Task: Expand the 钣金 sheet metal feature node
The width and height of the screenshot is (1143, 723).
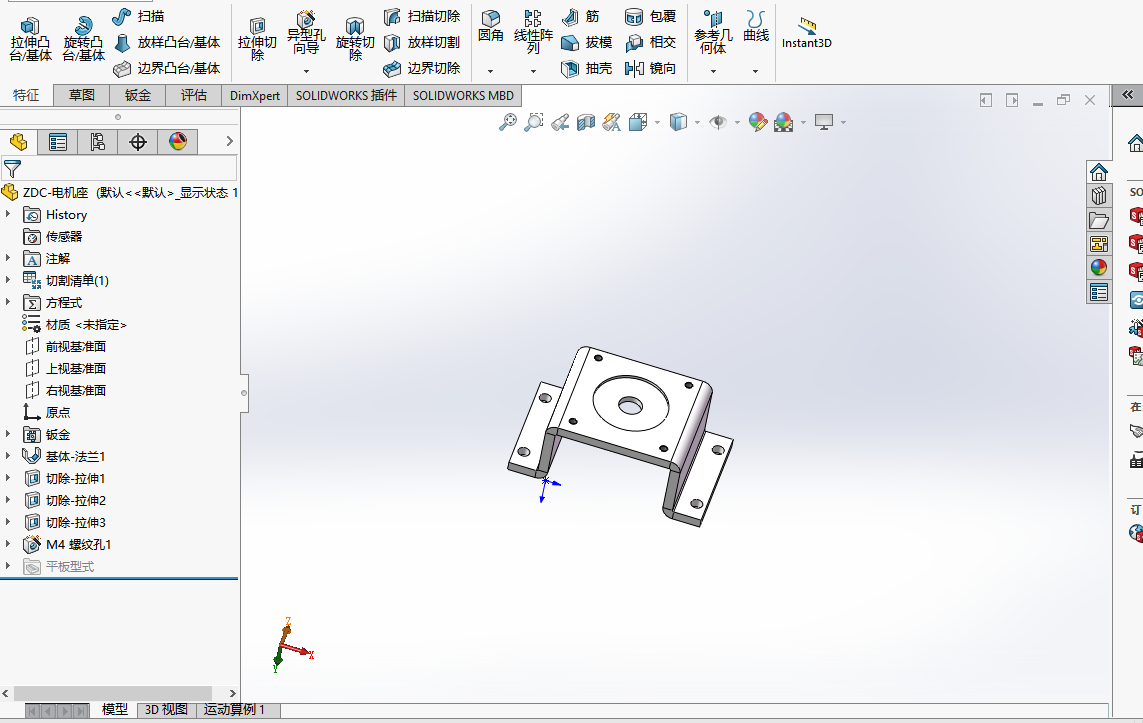Action: pos(8,434)
